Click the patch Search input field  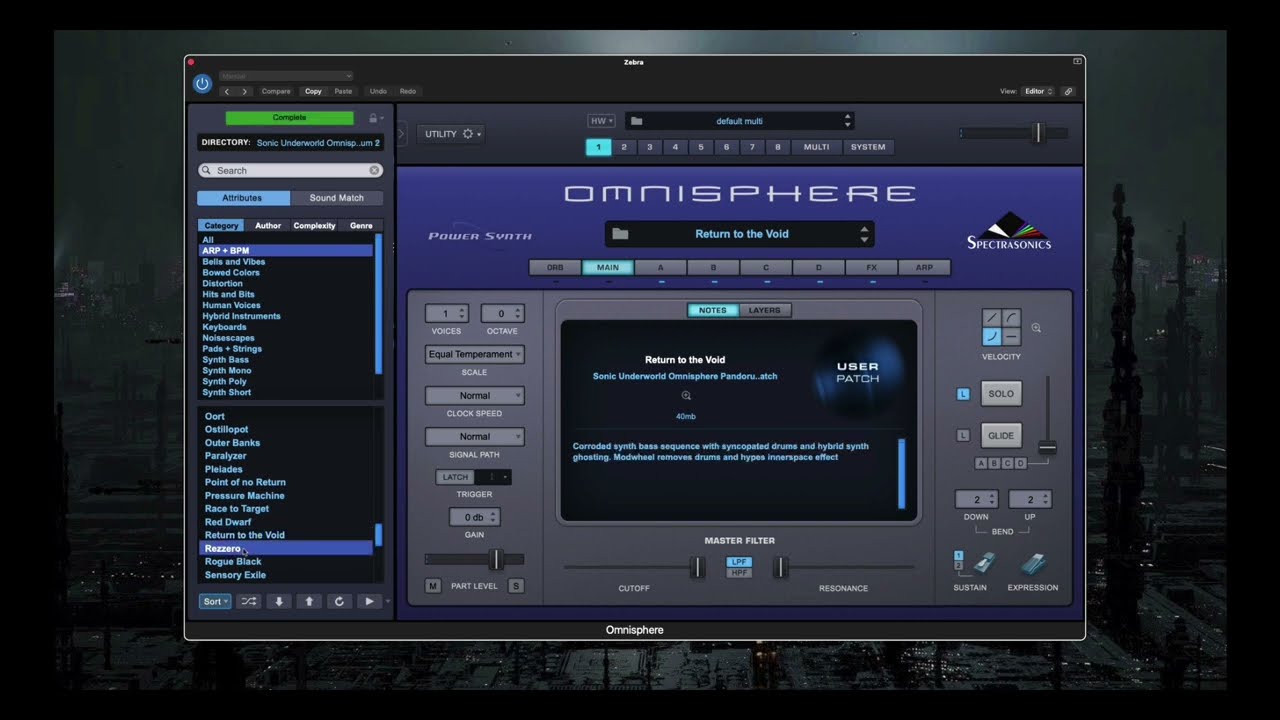[x=290, y=171]
